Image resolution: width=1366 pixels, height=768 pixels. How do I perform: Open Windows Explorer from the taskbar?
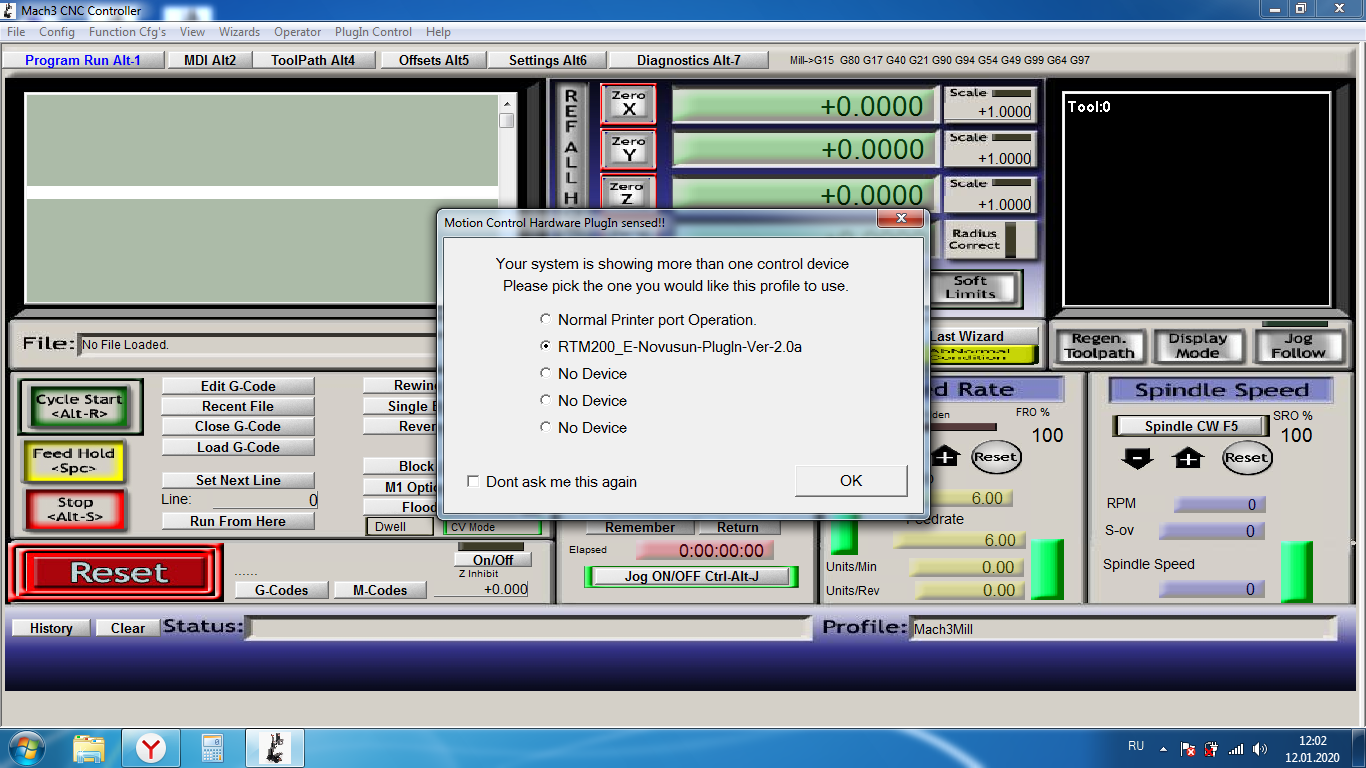(89, 748)
